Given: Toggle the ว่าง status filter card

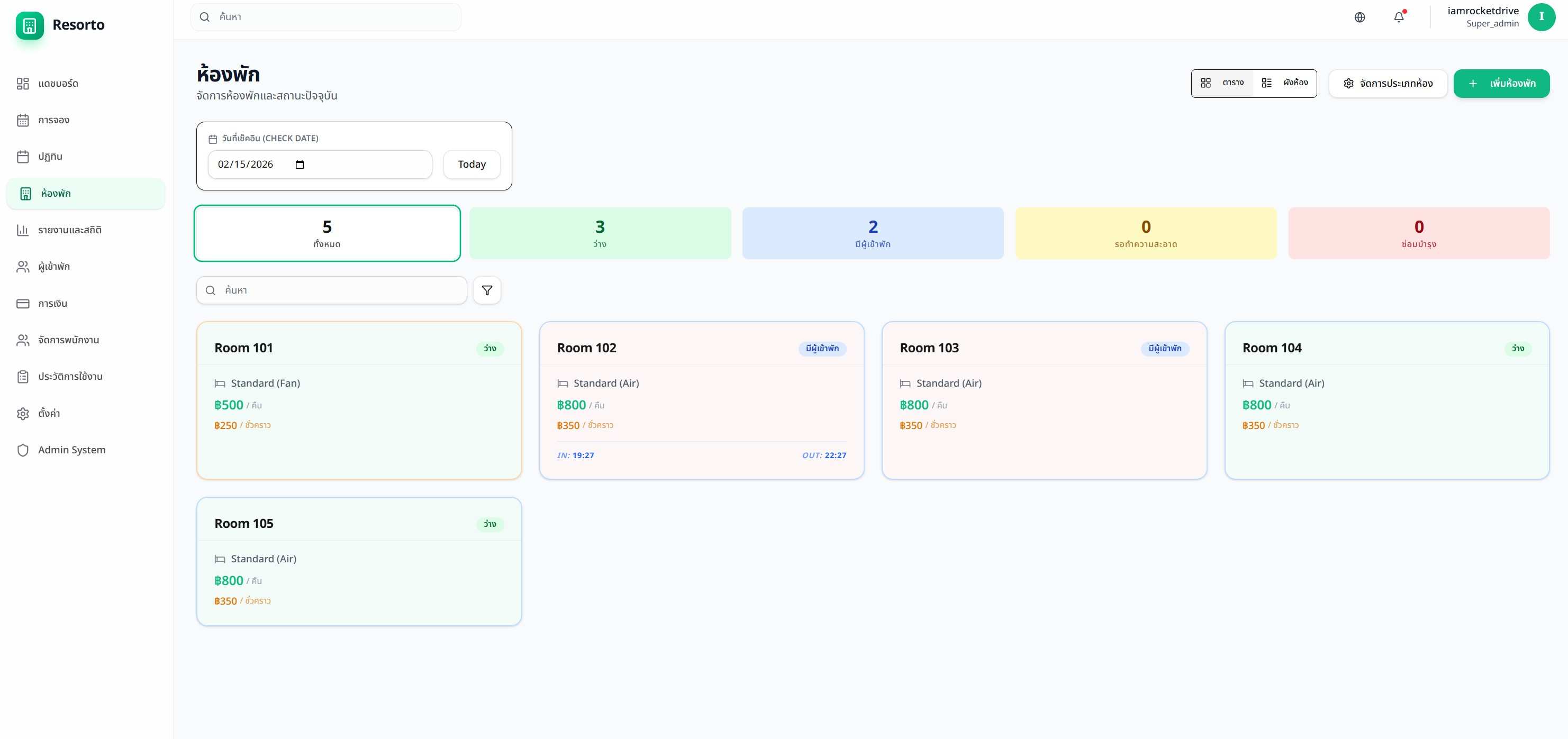Looking at the screenshot, I should (x=600, y=233).
